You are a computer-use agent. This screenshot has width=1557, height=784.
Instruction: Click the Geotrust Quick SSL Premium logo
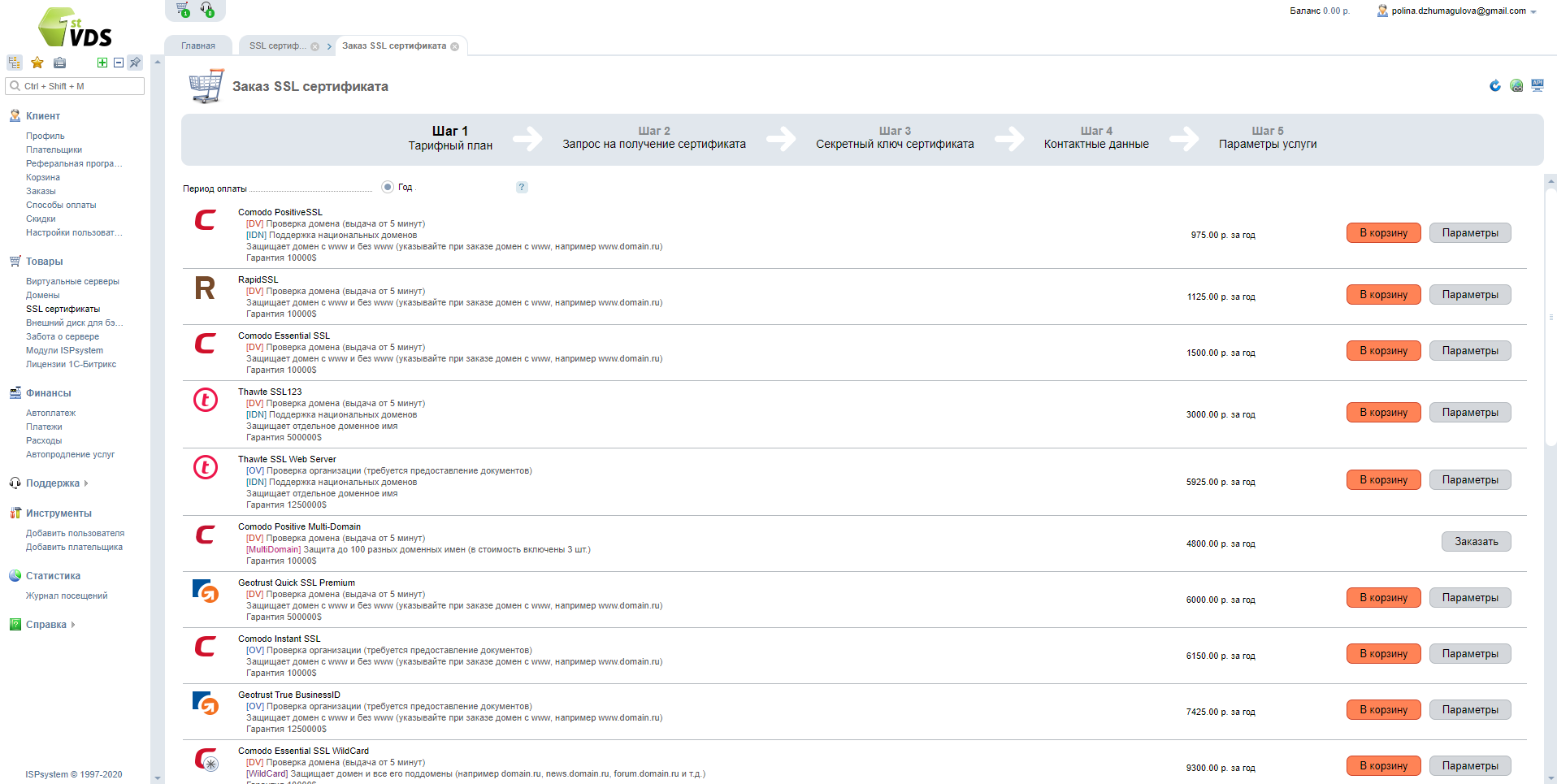206,591
